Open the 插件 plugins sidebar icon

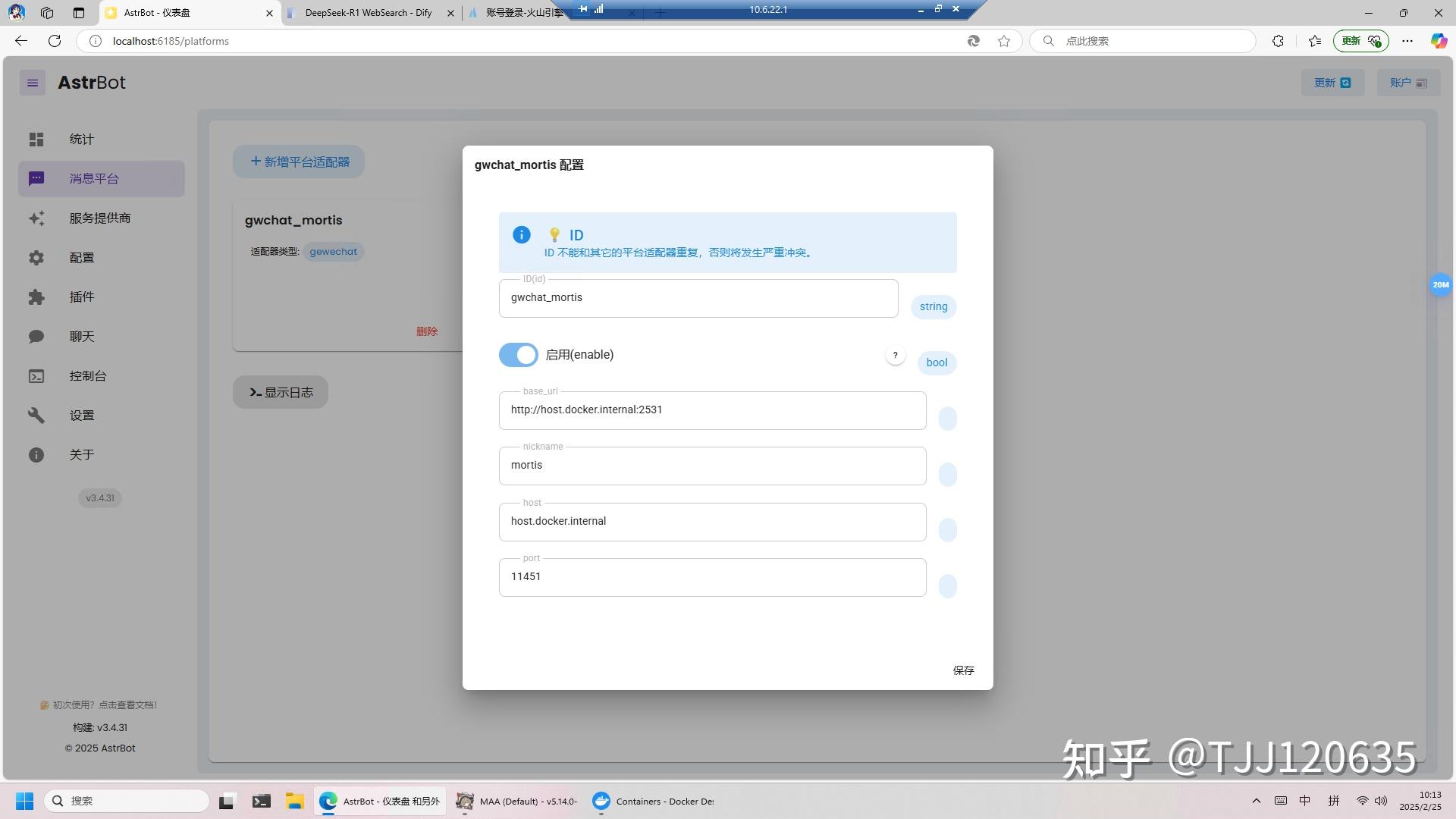tap(36, 297)
